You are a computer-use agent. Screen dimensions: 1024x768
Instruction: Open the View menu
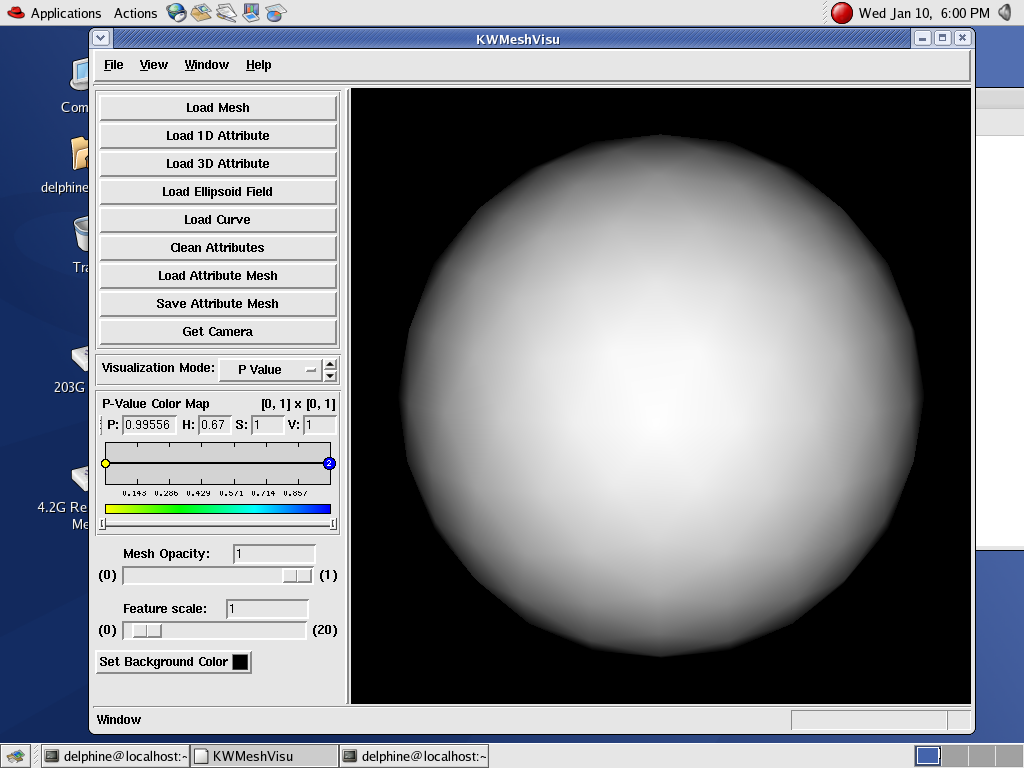coord(154,65)
